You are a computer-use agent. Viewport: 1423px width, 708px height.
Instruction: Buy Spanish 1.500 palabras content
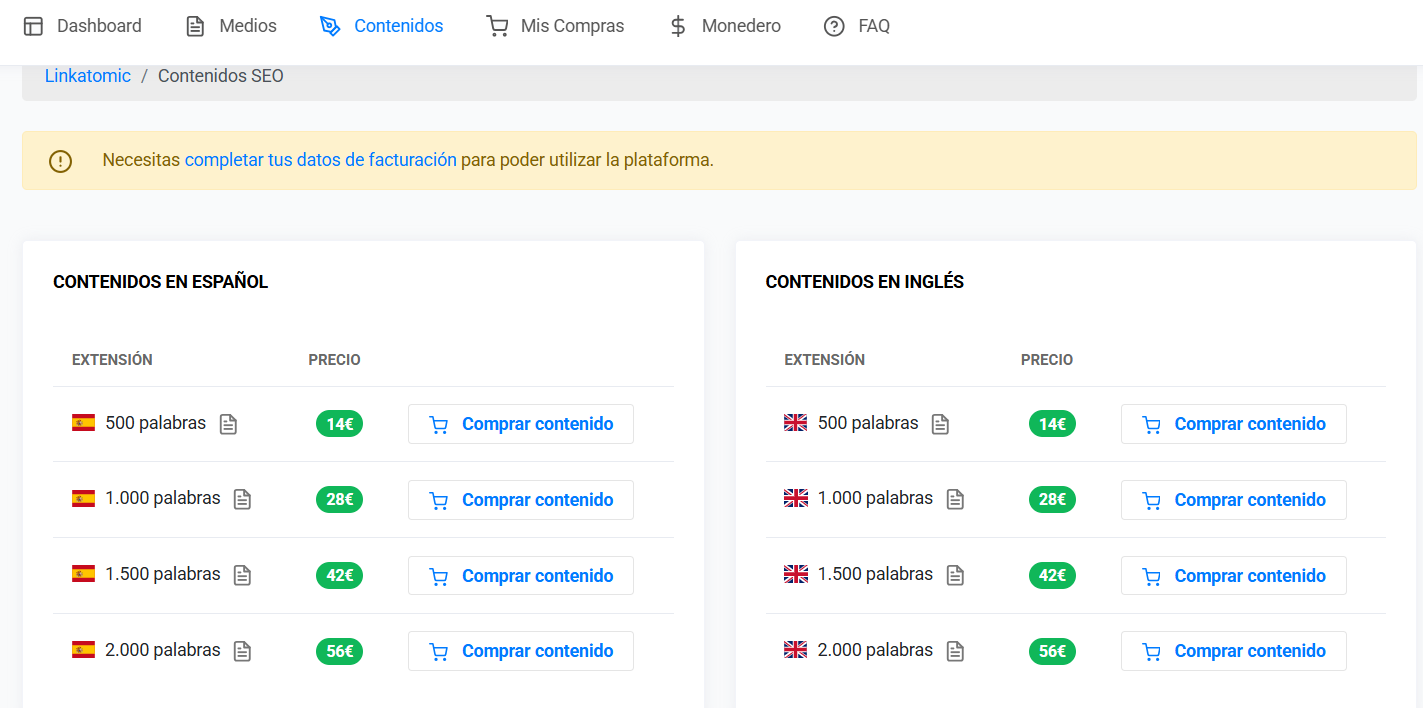pyautogui.click(x=520, y=575)
